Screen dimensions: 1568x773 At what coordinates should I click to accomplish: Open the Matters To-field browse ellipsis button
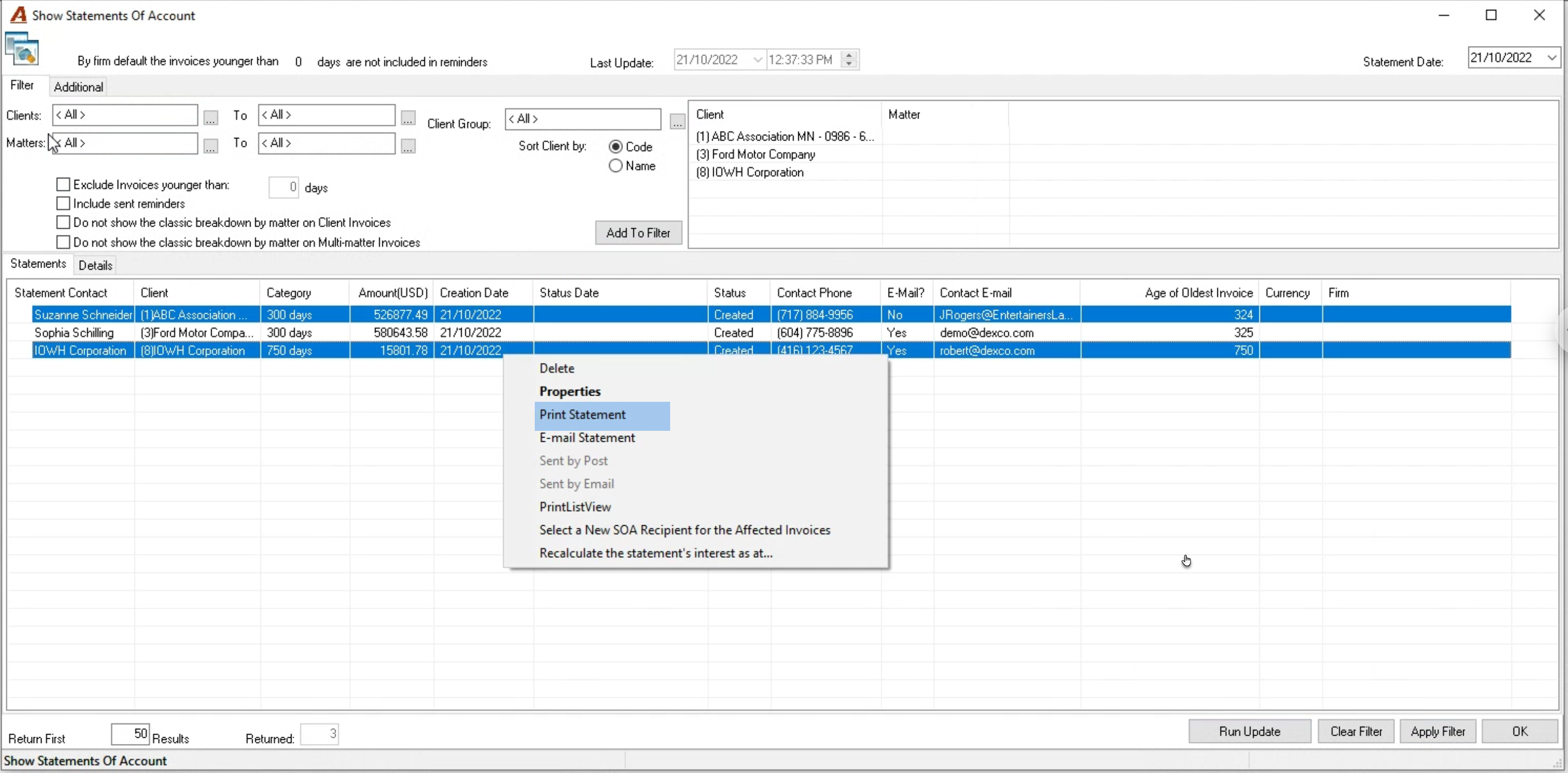pyautogui.click(x=408, y=146)
